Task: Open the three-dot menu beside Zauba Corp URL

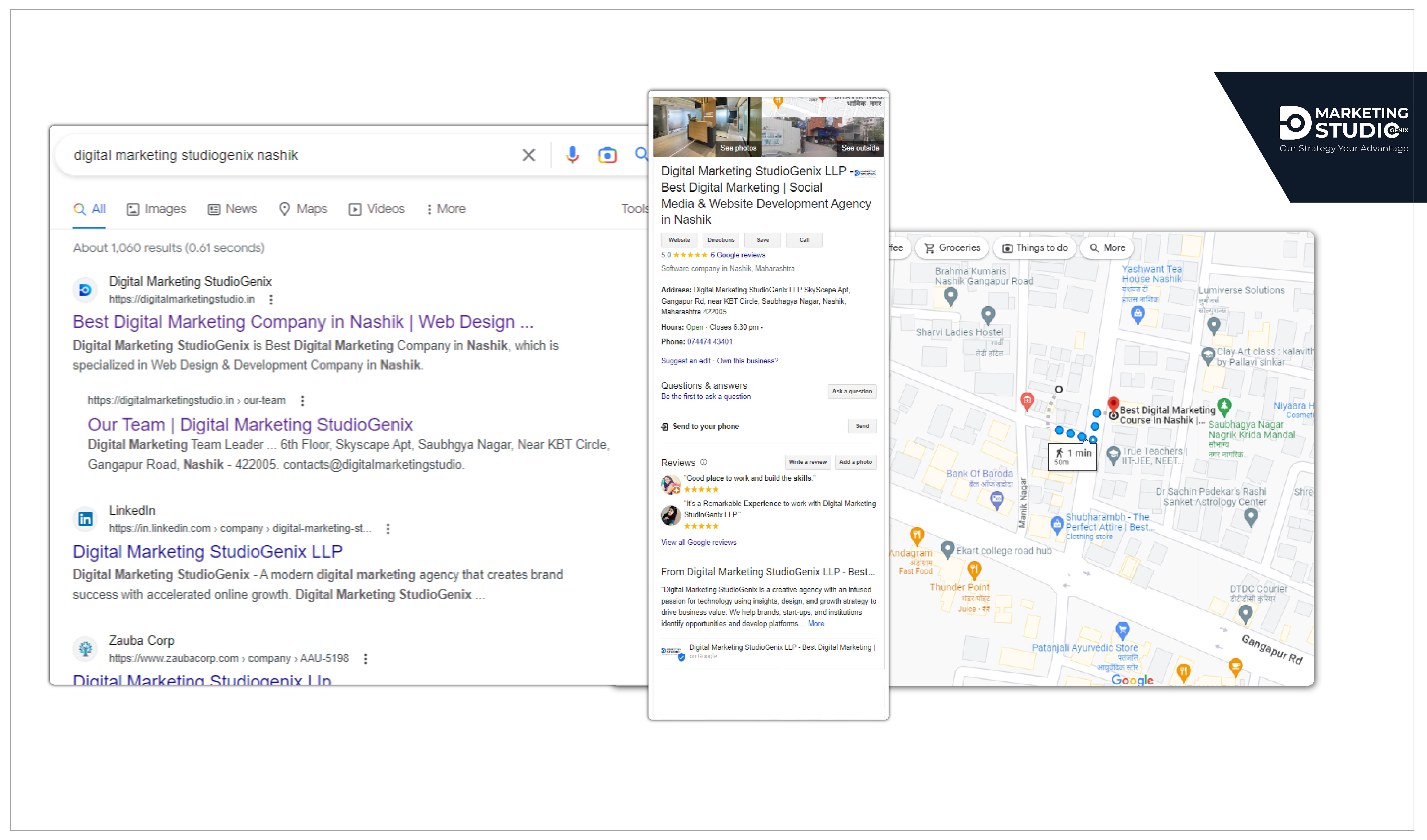Action: (365, 659)
